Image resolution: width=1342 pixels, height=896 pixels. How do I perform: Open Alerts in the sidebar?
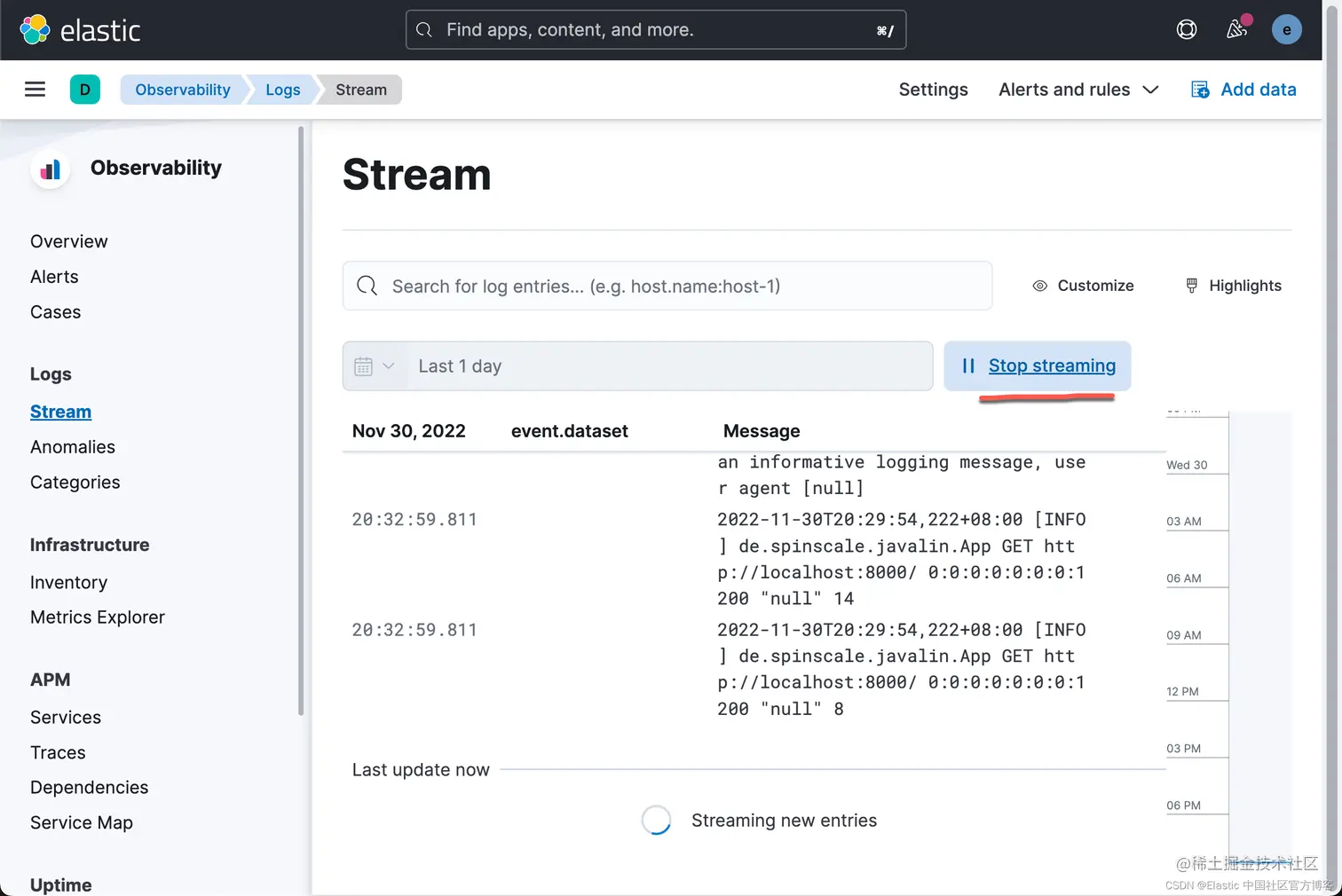pyautogui.click(x=54, y=277)
